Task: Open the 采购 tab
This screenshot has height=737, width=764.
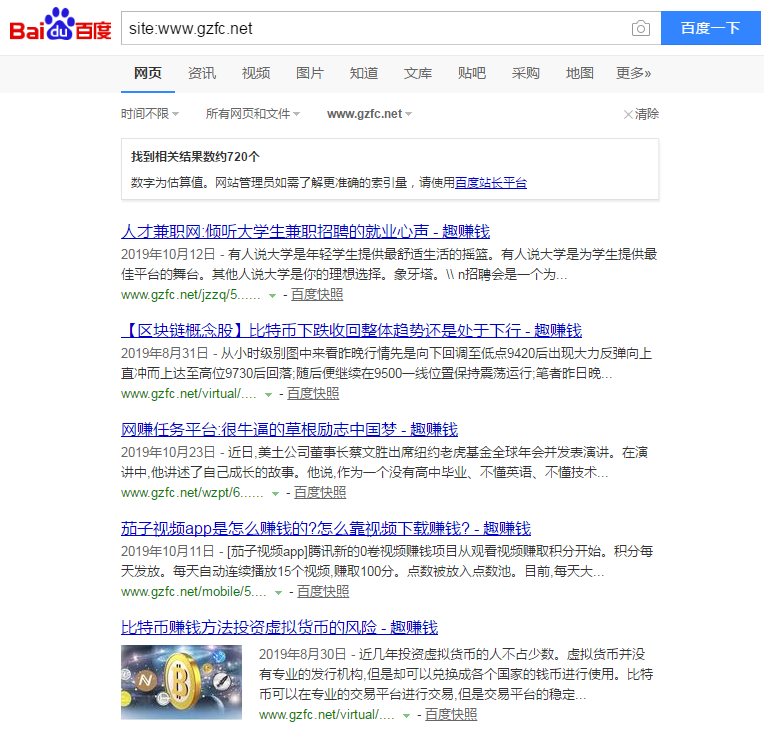Action: coord(525,73)
